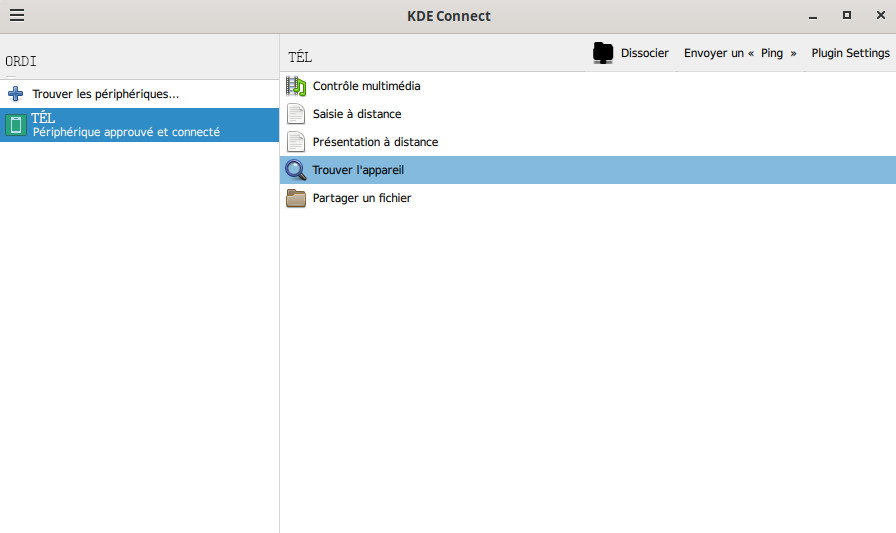Open the hamburger menu
The height and width of the screenshot is (533, 896).
point(17,16)
